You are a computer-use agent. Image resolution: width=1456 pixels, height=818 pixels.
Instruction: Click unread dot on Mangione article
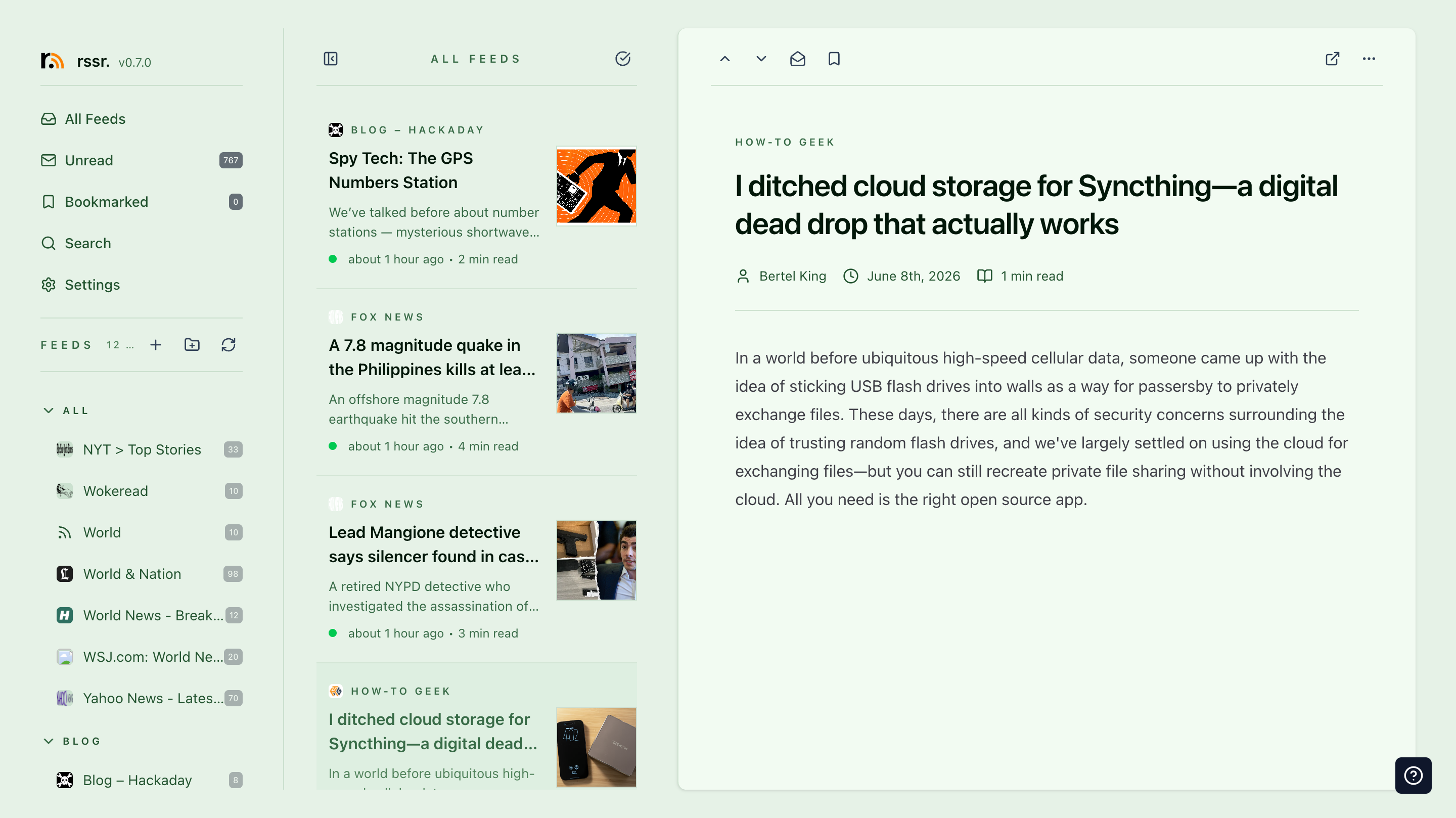(333, 633)
